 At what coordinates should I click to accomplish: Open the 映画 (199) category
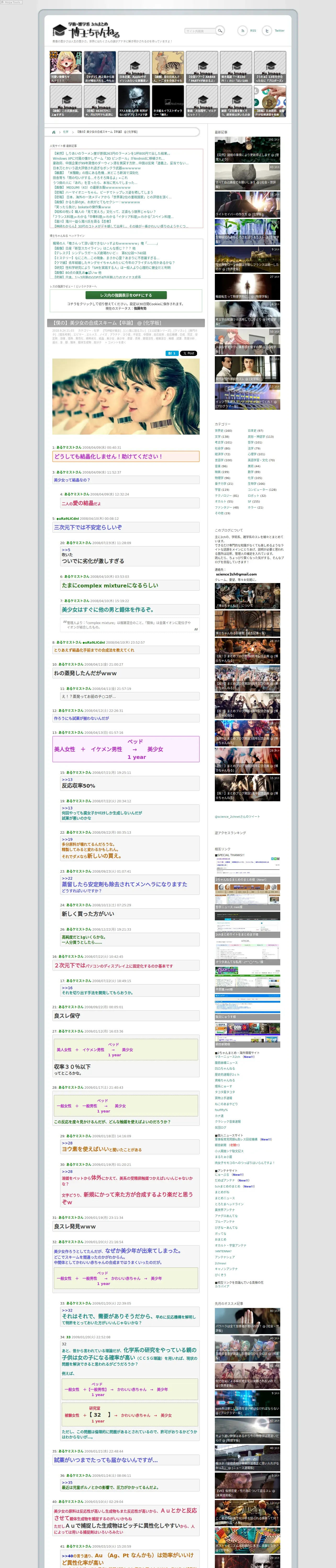click(222, 472)
